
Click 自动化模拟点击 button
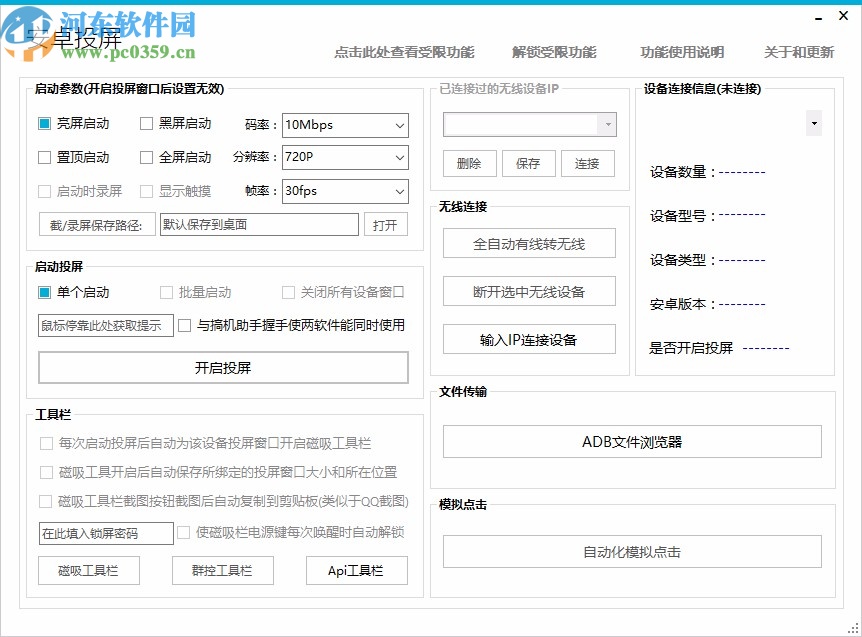[x=634, y=551]
